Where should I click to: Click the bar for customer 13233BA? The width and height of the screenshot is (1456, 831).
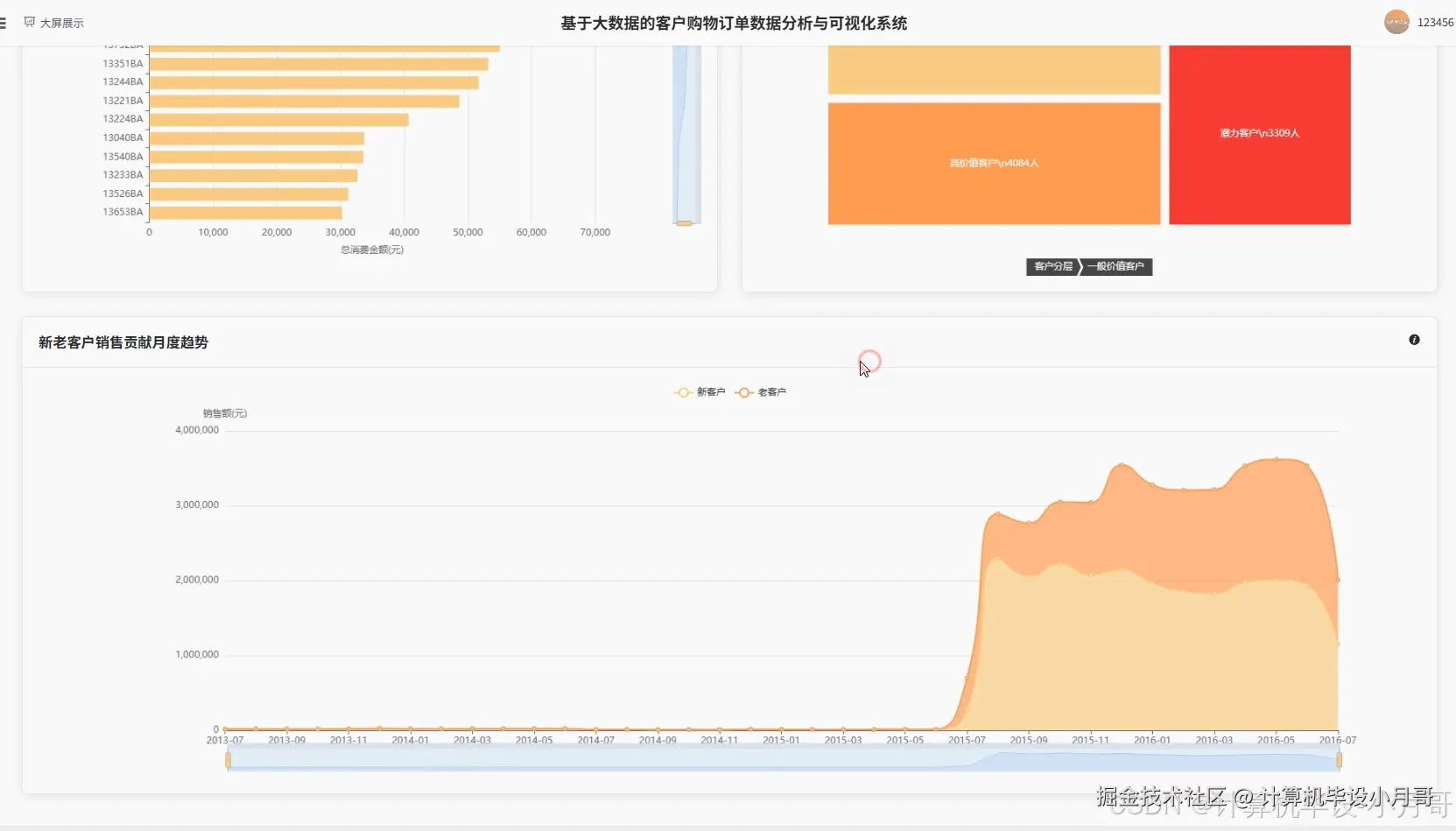tap(254, 175)
